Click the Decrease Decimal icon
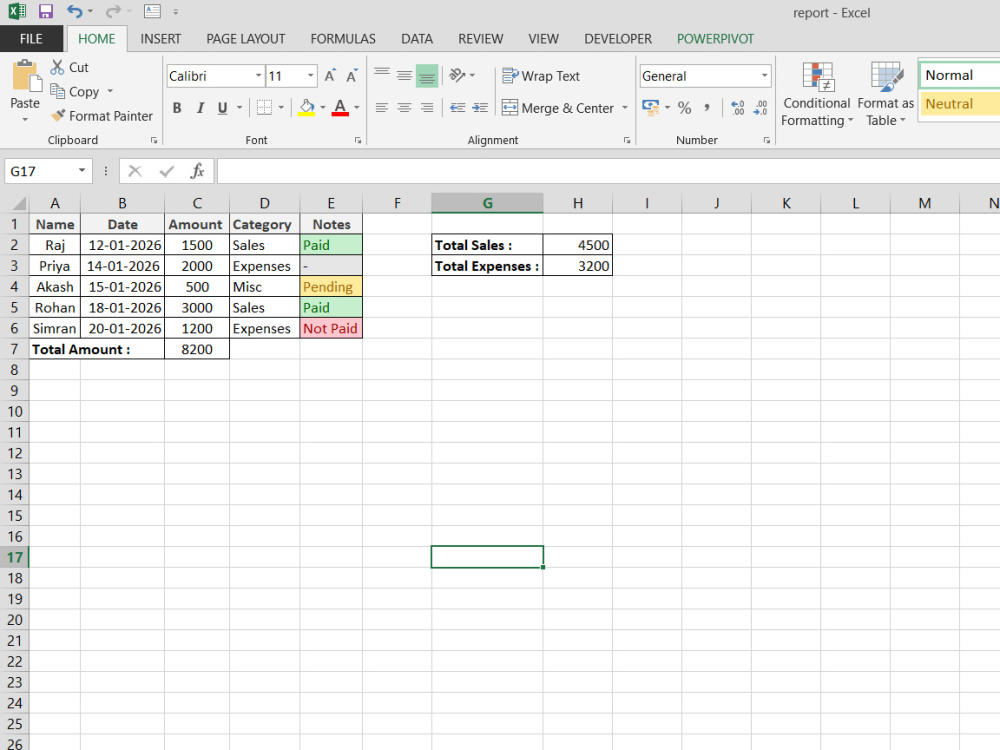The height and width of the screenshot is (750, 1000). (x=760, y=108)
